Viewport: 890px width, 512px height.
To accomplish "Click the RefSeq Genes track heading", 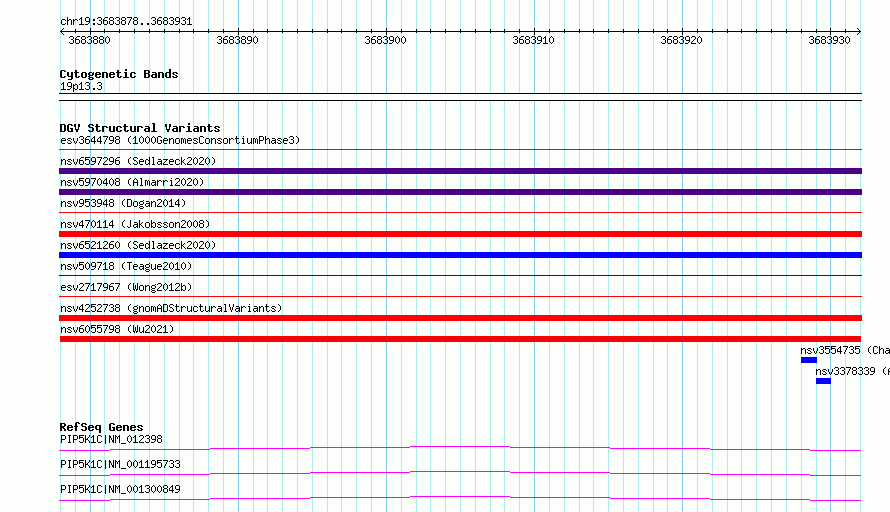I will (x=101, y=427).
